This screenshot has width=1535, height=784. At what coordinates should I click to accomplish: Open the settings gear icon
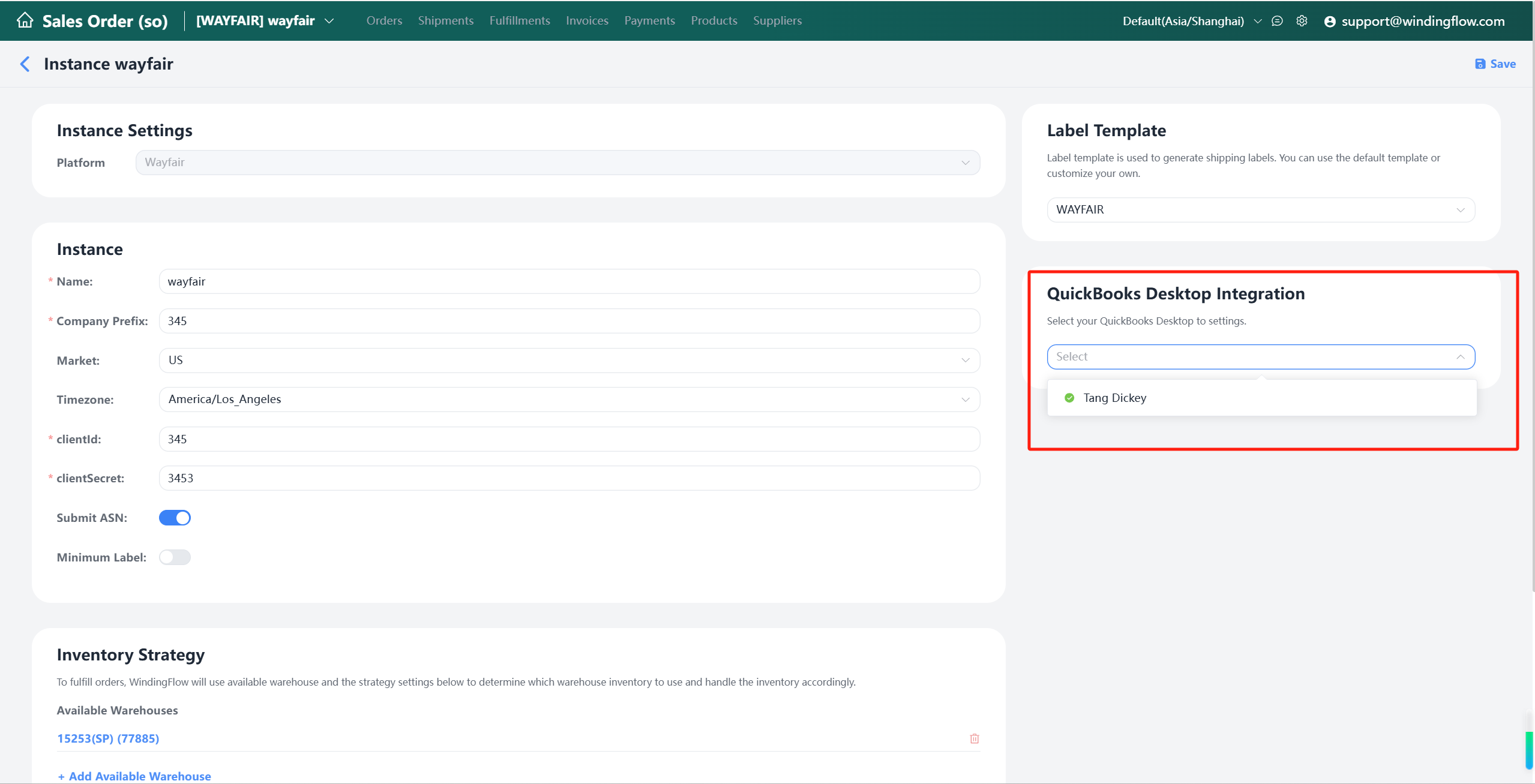tap(1302, 21)
